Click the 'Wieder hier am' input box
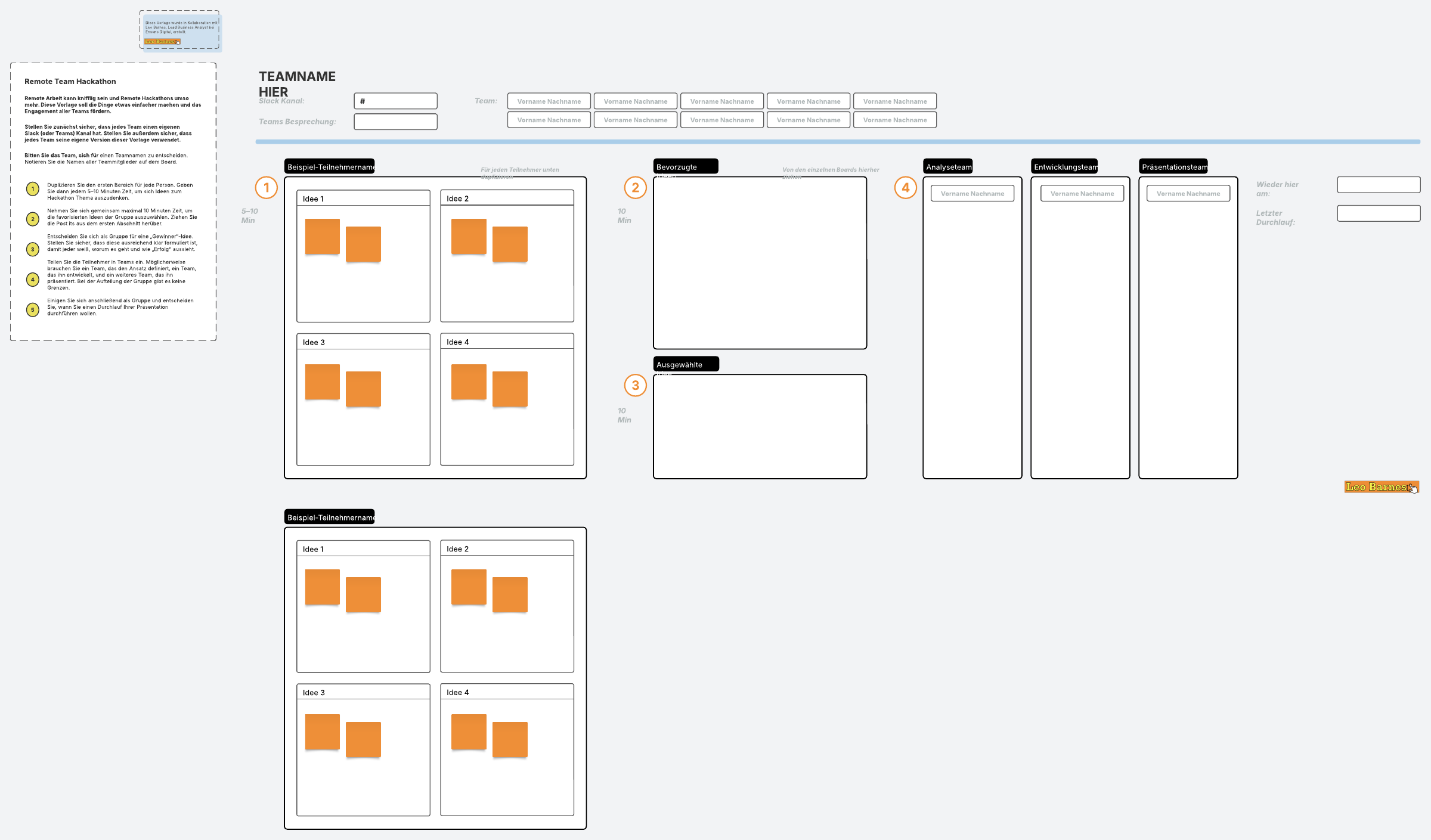The image size is (1431, 840). [x=1379, y=185]
